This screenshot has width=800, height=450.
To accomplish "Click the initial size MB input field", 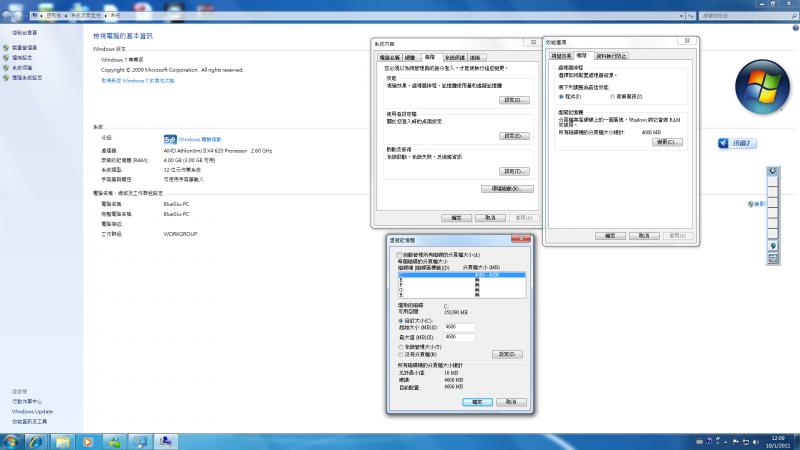I will pos(459,327).
